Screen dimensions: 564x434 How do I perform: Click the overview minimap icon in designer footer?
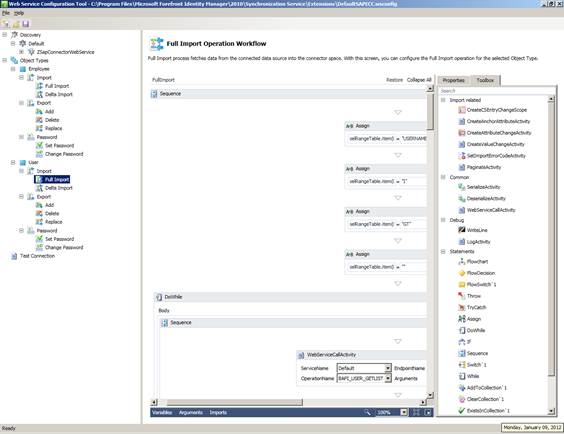click(x=428, y=412)
